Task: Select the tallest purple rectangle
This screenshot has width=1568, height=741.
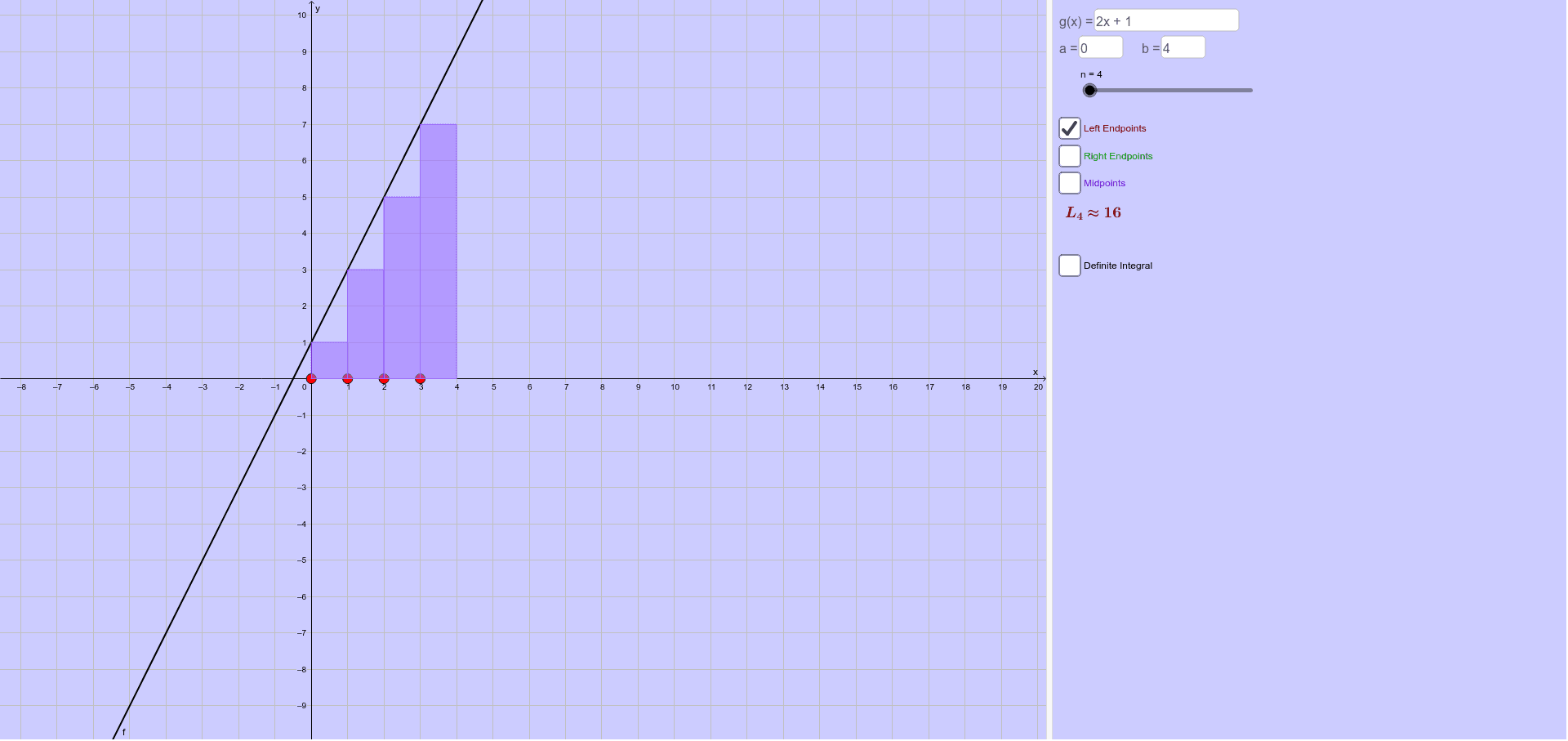Action: (438, 245)
